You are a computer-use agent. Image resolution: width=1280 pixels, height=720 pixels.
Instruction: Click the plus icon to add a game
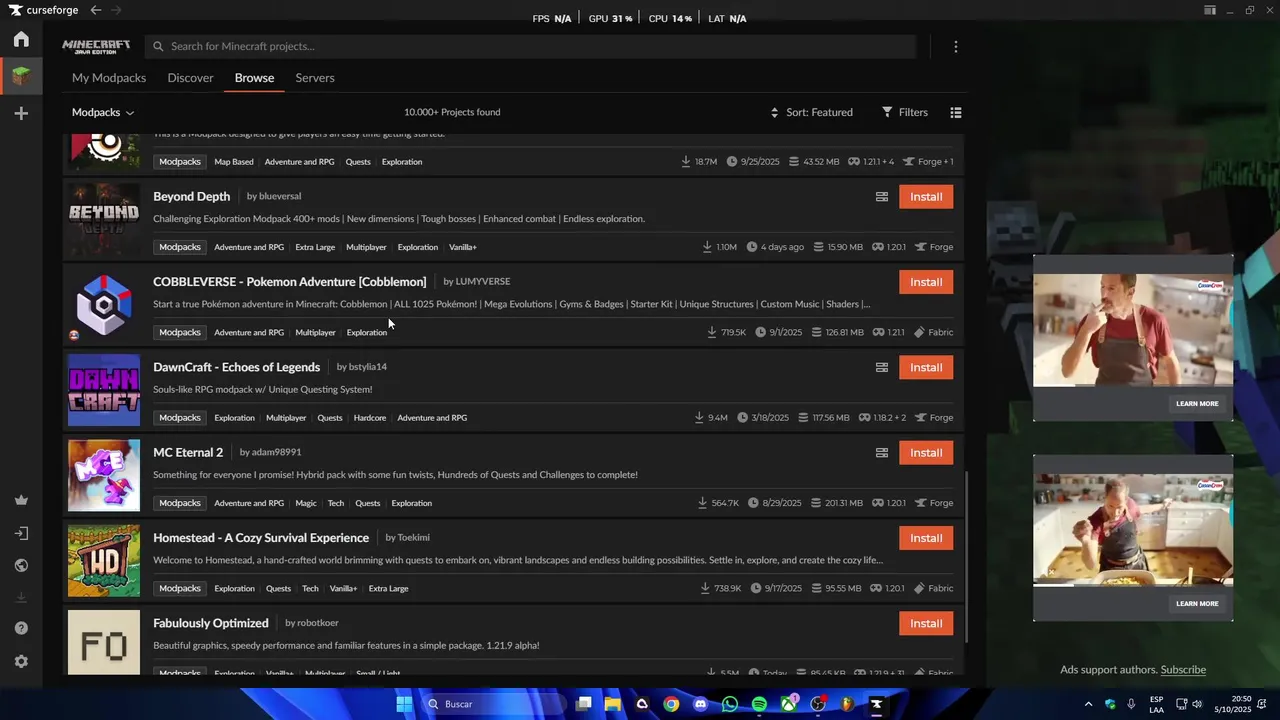click(x=21, y=114)
